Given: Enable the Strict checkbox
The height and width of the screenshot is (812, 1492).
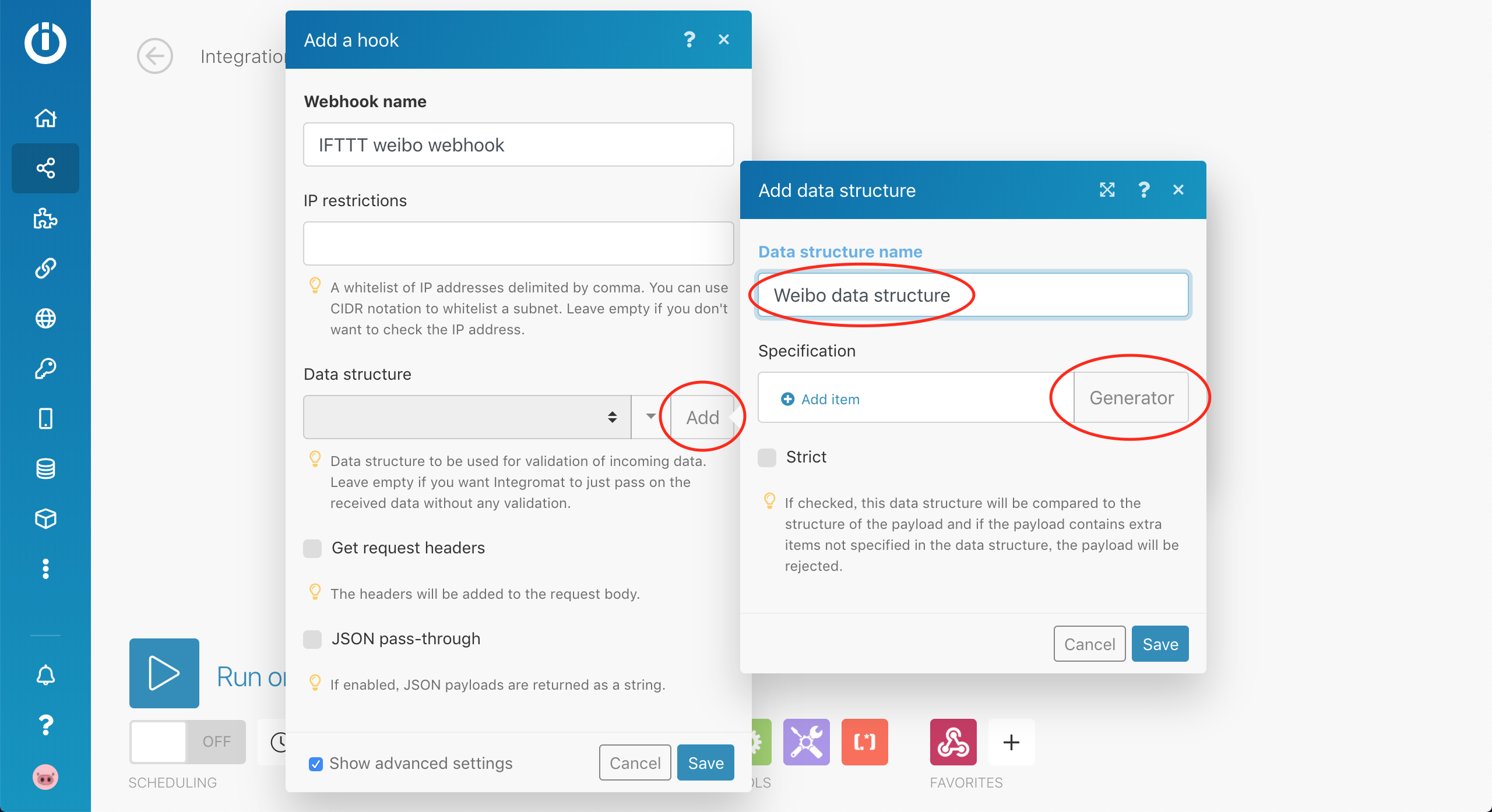Looking at the screenshot, I should 767,457.
